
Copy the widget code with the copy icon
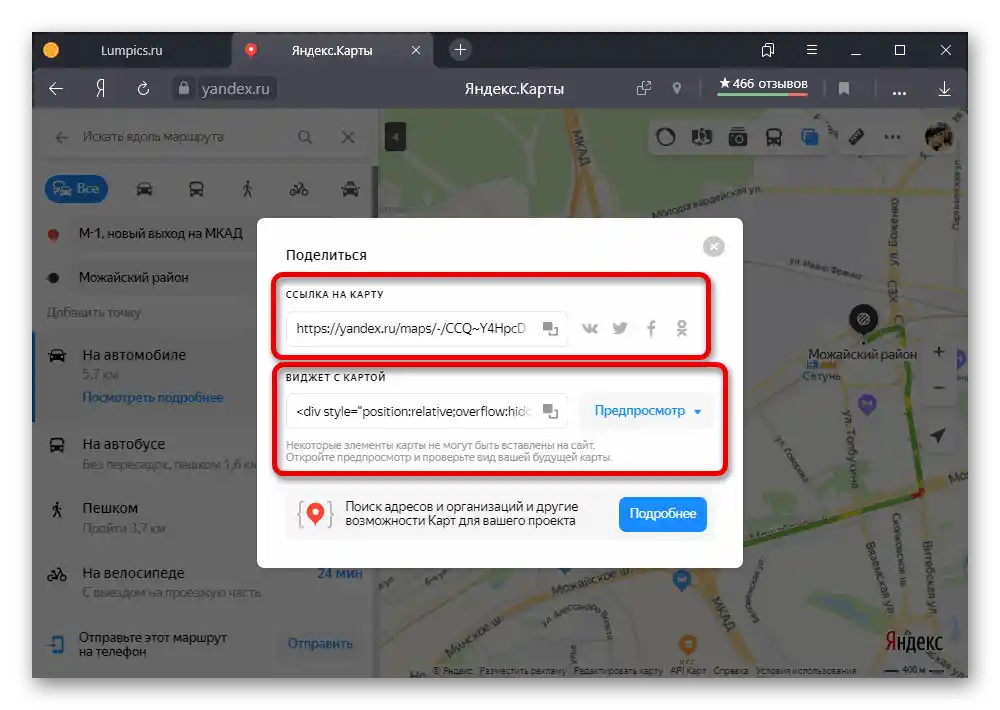pos(550,411)
